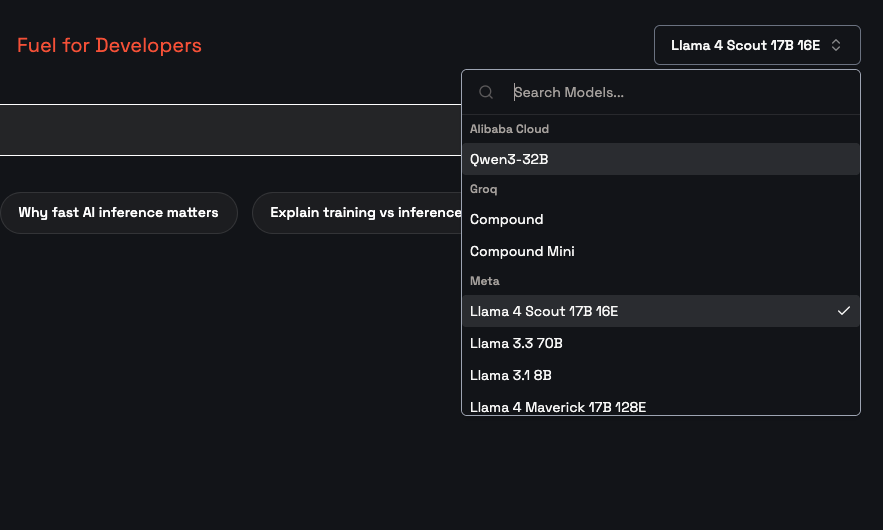Screen dimensions: 883x530
Task: Click the checkmark beside Llama 4 Scout
Action: pos(844,311)
